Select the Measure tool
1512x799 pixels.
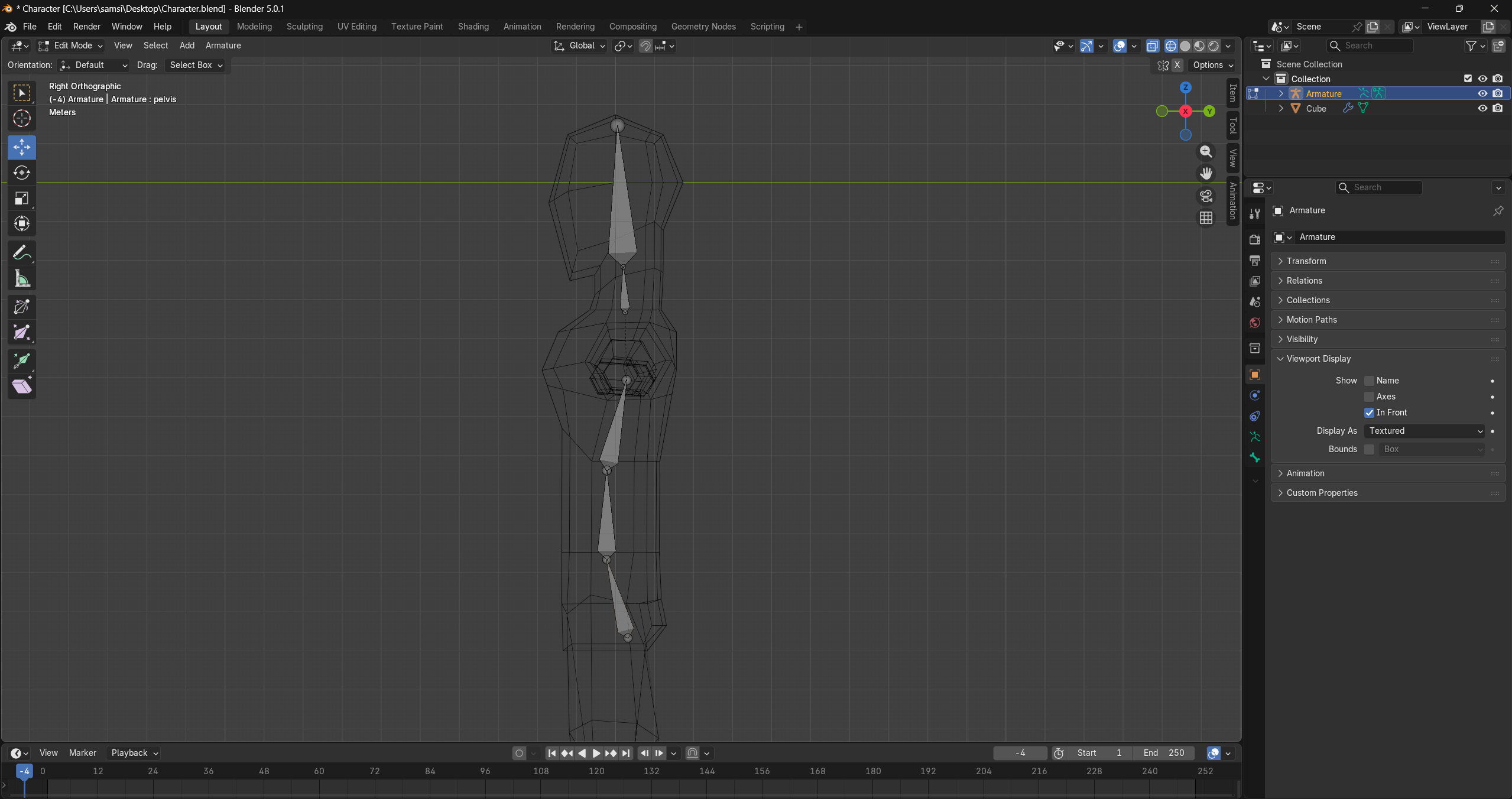click(x=22, y=278)
